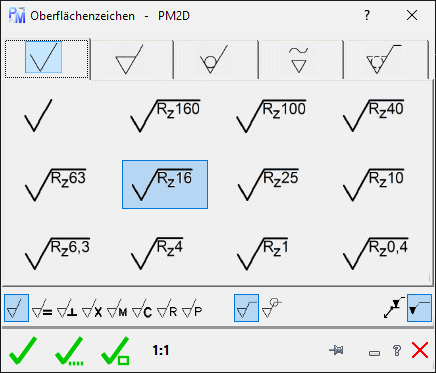Open the tilde over triangle symbol tab
The width and height of the screenshot is (436, 373).
(301, 59)
